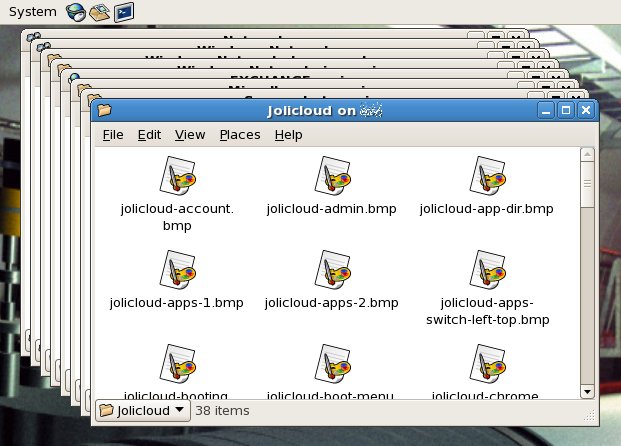Click the scrollbar up arrow
The height and width of the screenshot is (446, 621).
[x=587, y=154]
